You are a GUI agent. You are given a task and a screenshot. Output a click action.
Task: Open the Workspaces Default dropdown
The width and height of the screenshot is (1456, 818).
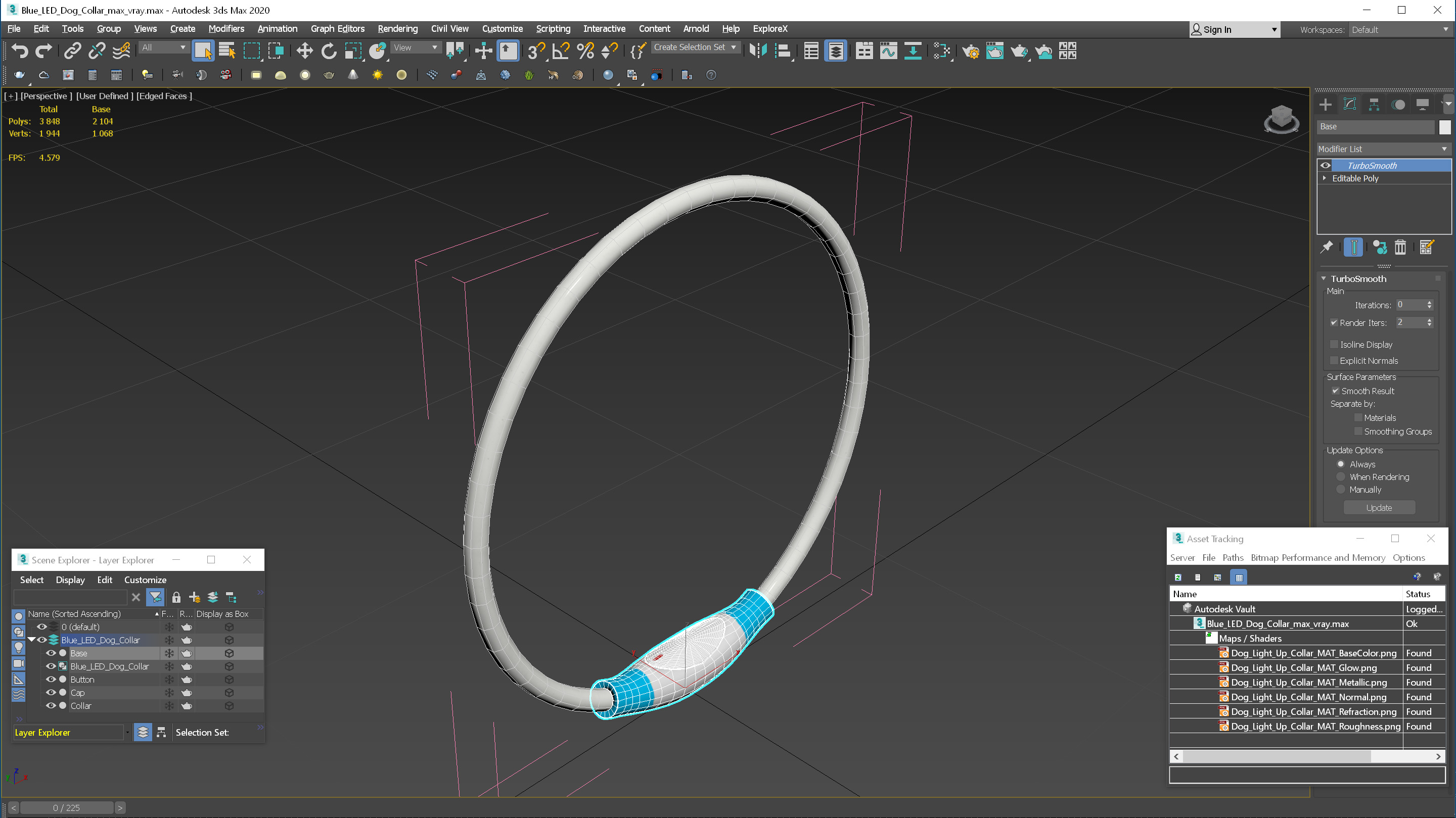click(1400, 29)
